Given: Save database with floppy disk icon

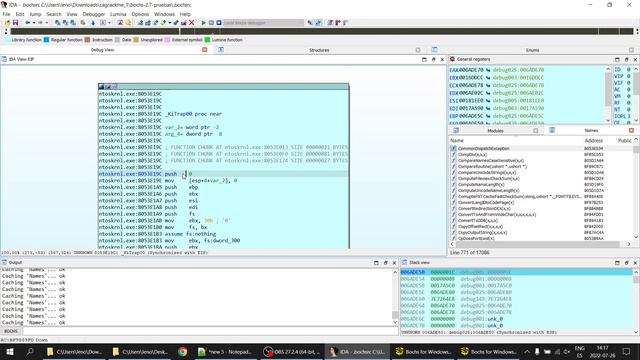Looking at the screenshot, I should (16, 23).
